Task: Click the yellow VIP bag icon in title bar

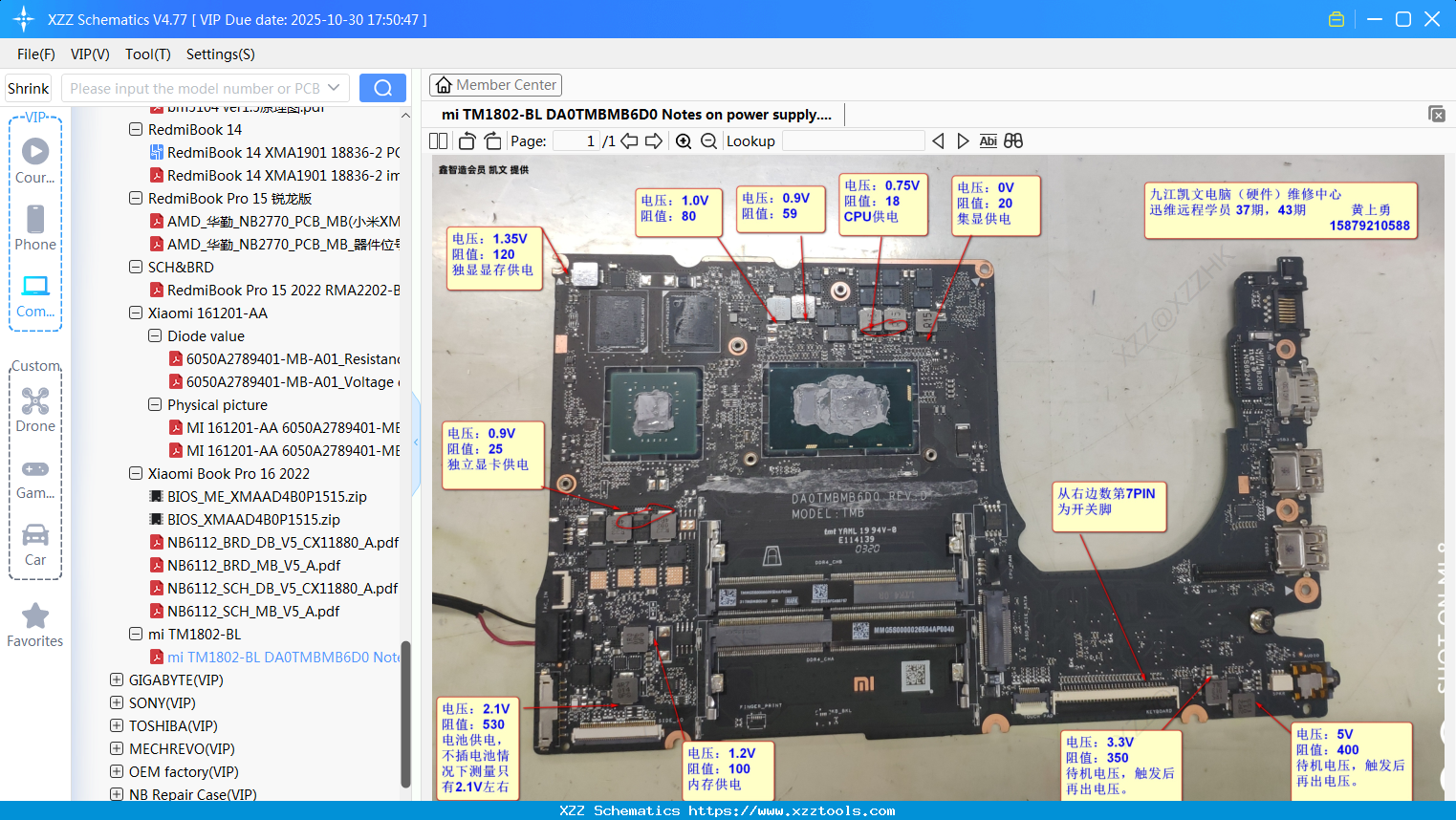Action: [1336, 19]
